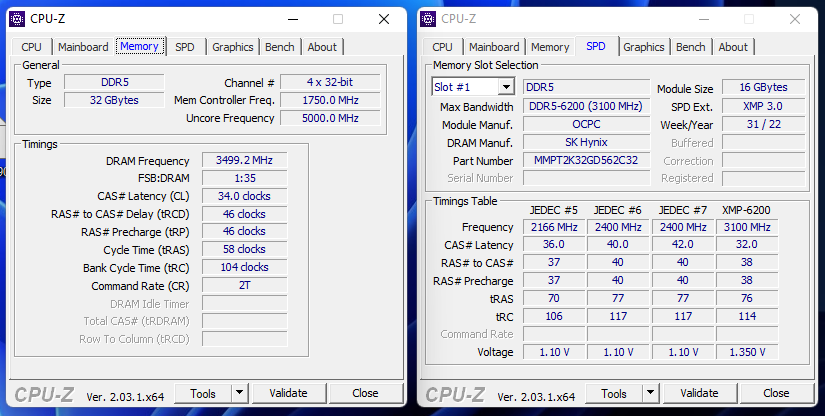Click the tRCD 46 clocks value
This screenshot has width=825, height=416.
coord(244,214)
